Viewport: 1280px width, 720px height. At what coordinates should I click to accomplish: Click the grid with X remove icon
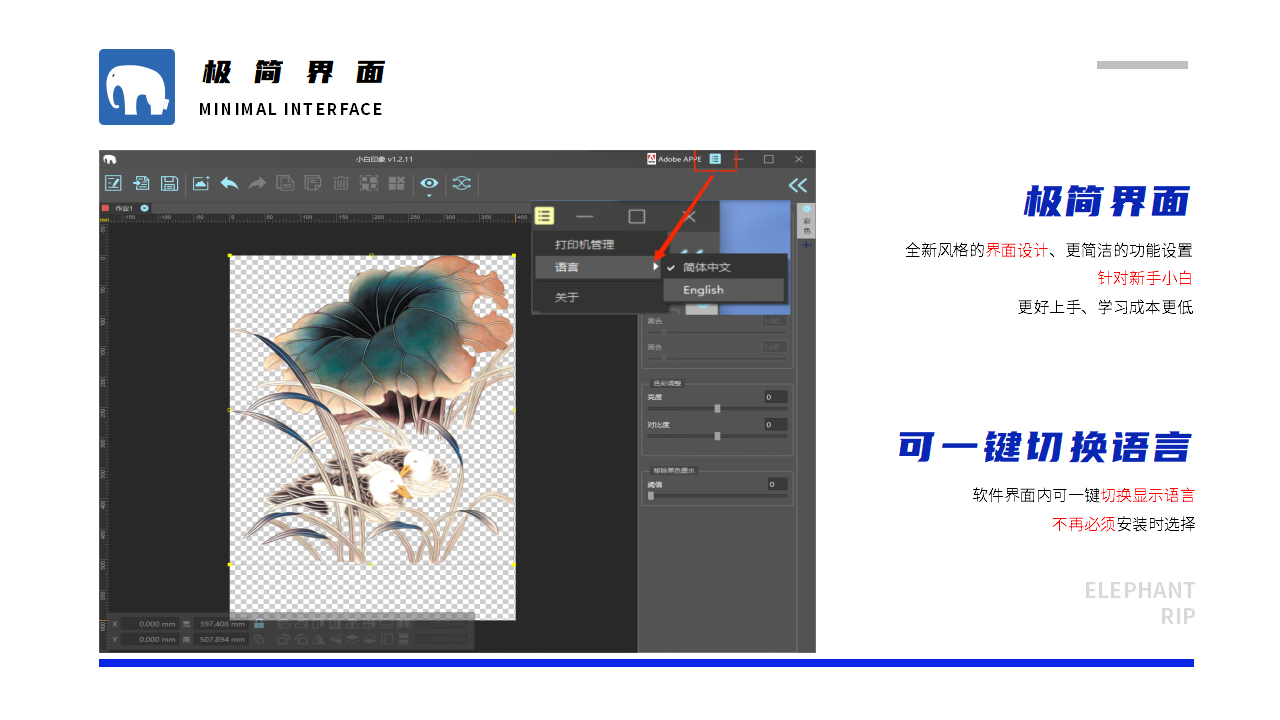pyautogui.click(x=397, y=183)
